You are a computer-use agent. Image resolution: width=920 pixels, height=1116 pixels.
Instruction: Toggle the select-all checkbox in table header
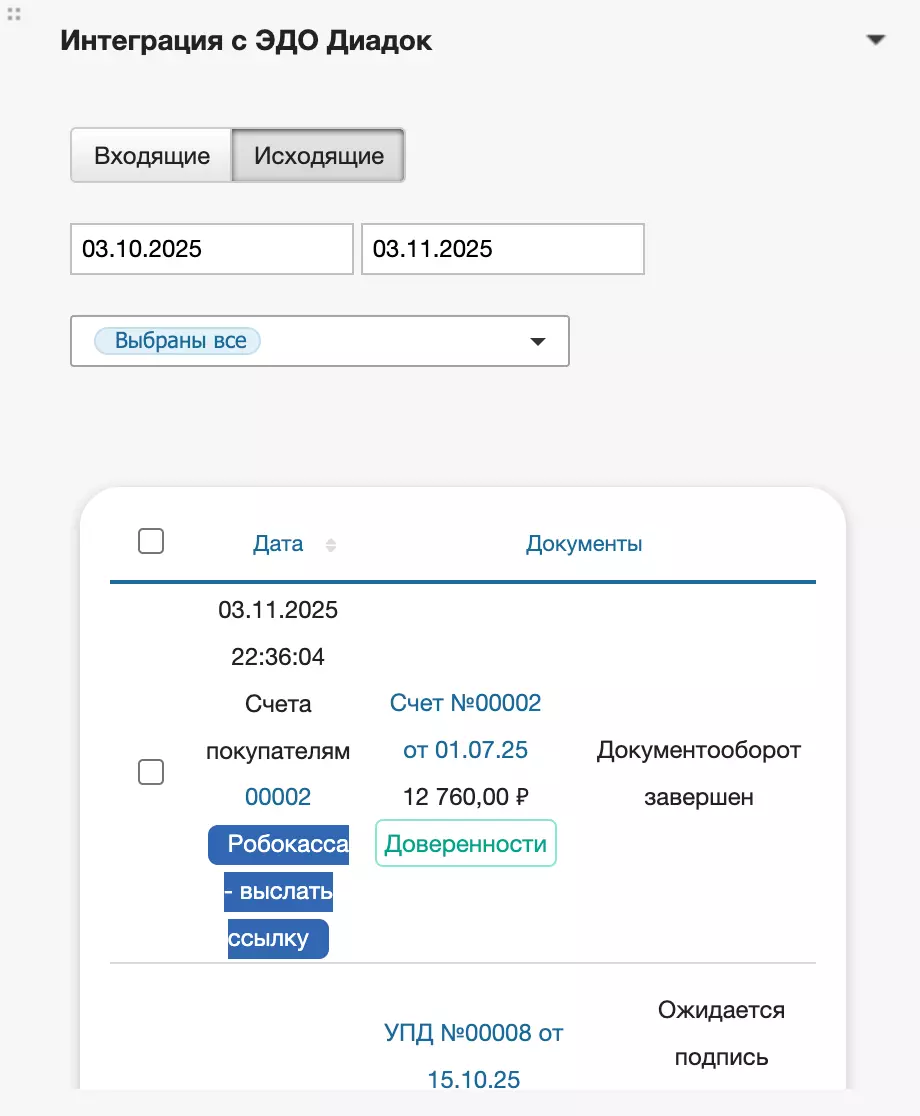point(151,541)
